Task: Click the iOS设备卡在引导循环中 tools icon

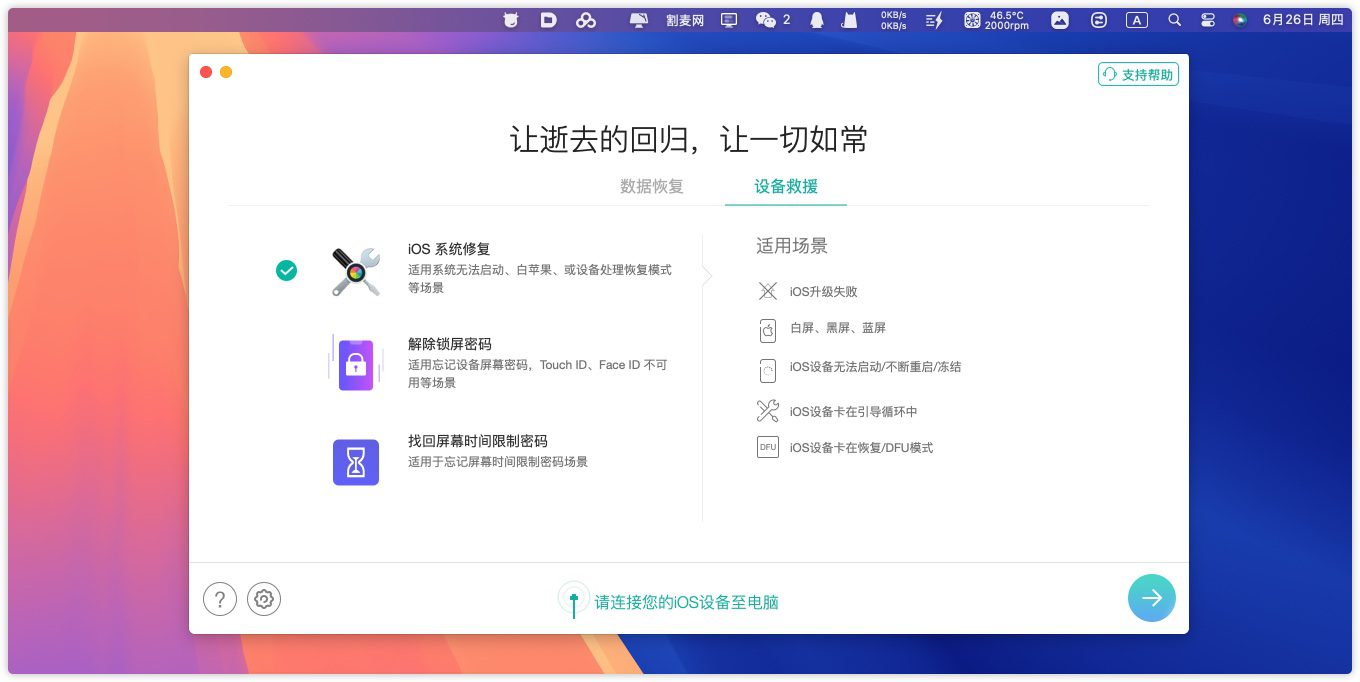Action: click(x=767, y=411)
